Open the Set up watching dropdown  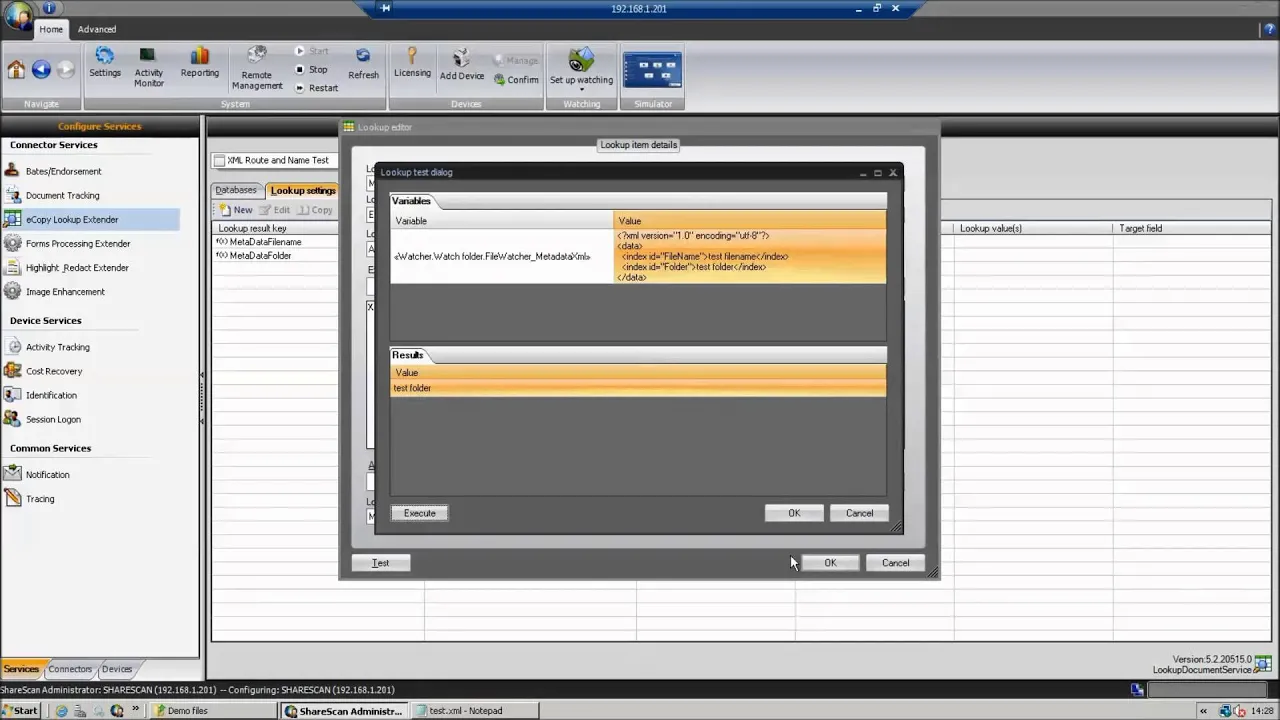click(581, 68)
